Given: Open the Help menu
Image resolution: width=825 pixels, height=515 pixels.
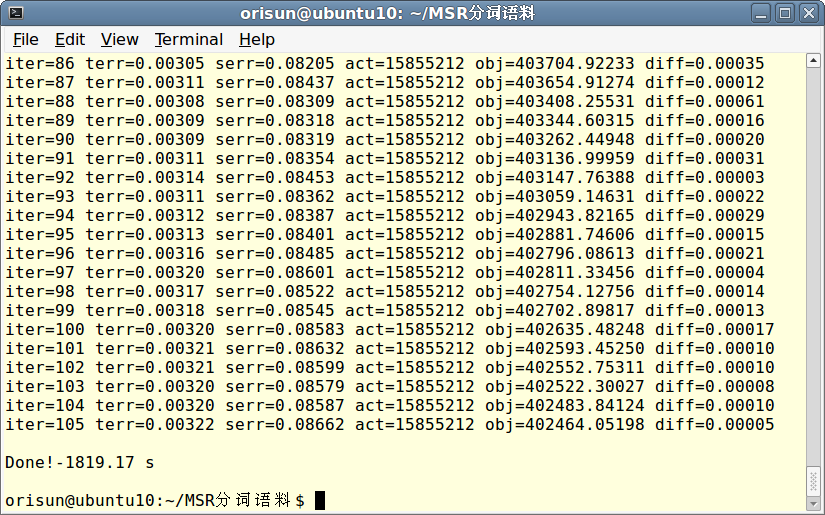Looking at the screenshot, I should pyautogui.click(x=257, y=39).
